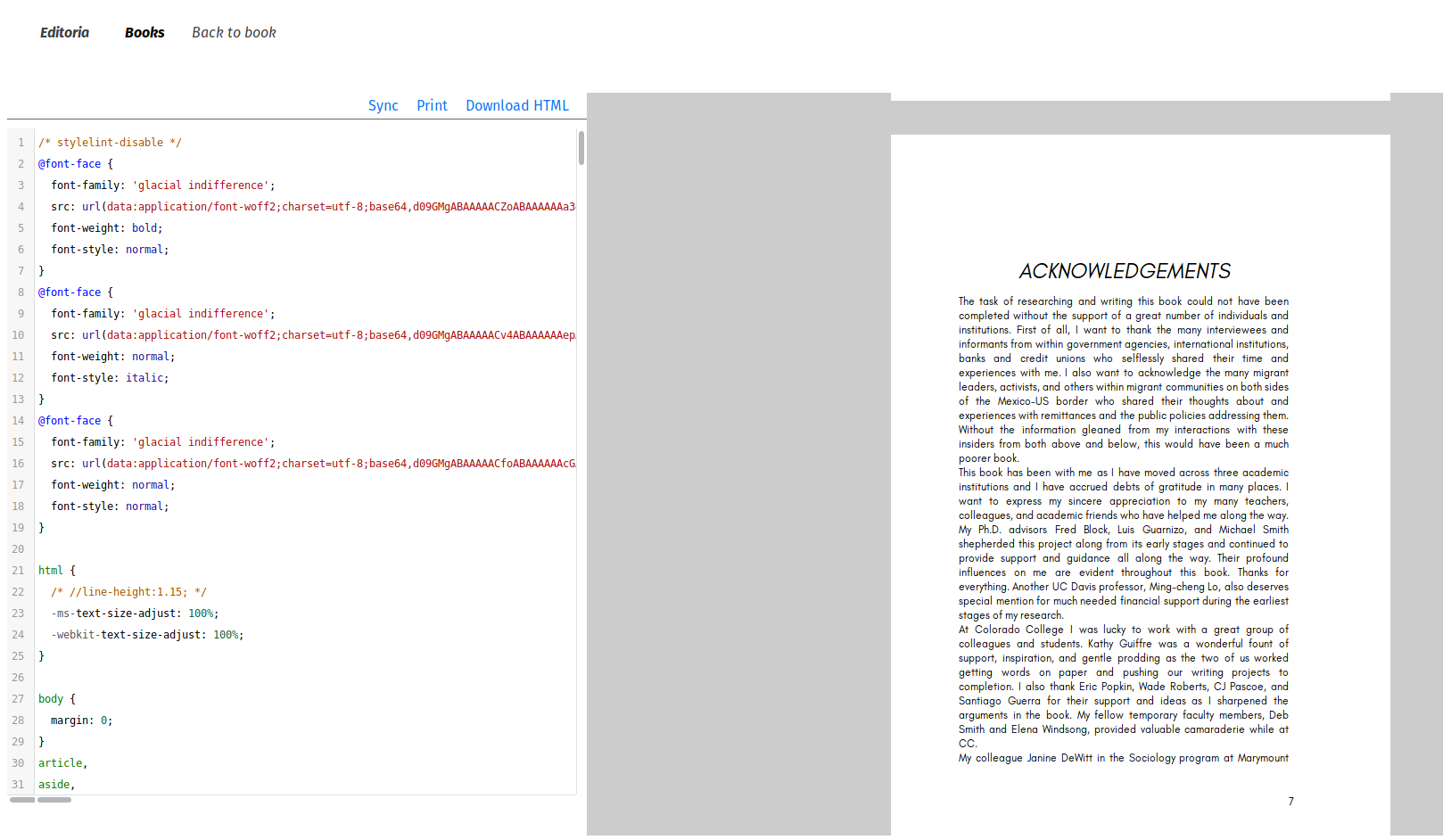Click the code editor vertical scrollbar thumb
The height and width of the screenshot is (840, 1443).
[x=581, y=148]
